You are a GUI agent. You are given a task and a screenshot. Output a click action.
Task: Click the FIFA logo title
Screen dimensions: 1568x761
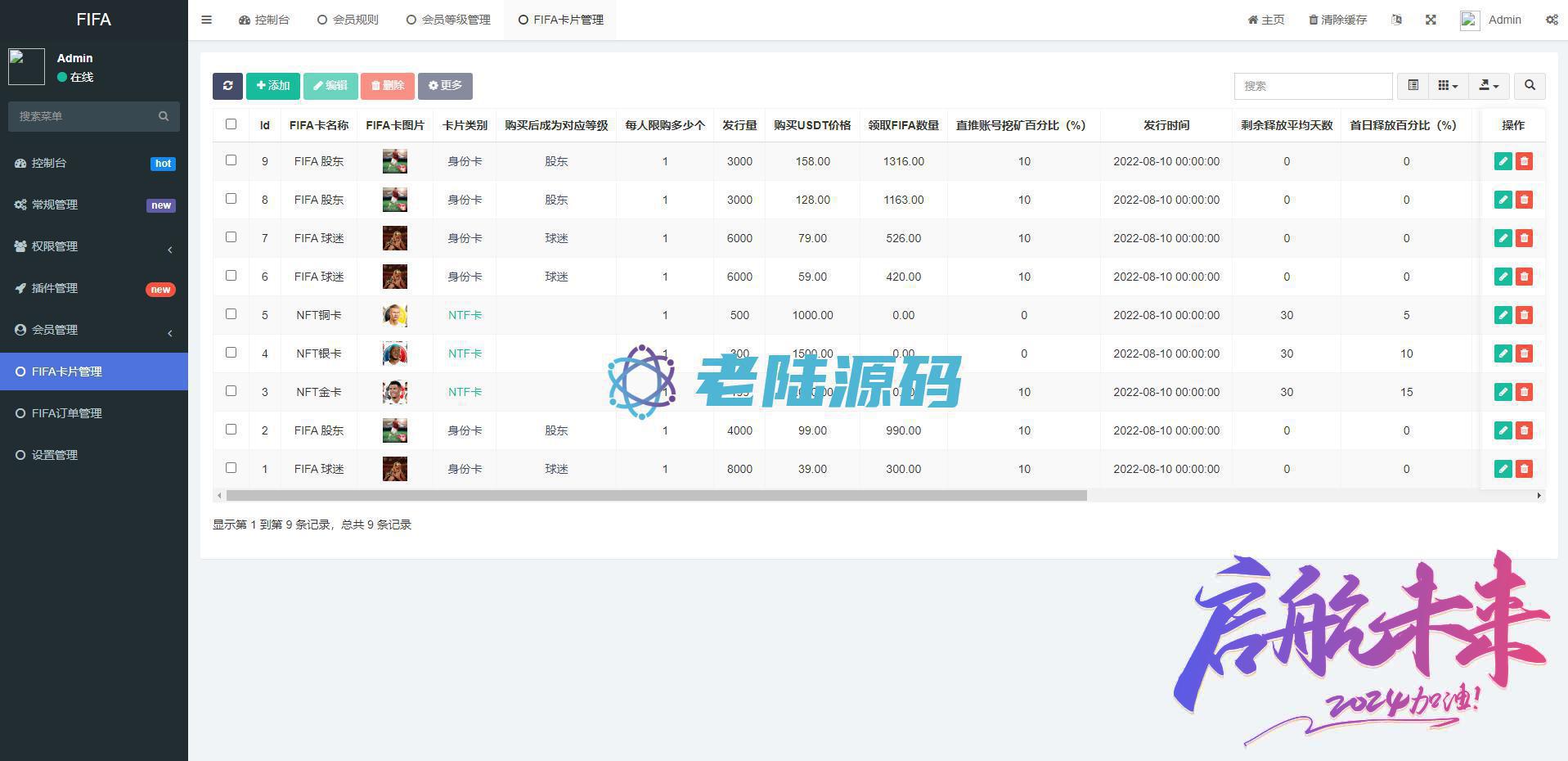(x=93, y=20)
